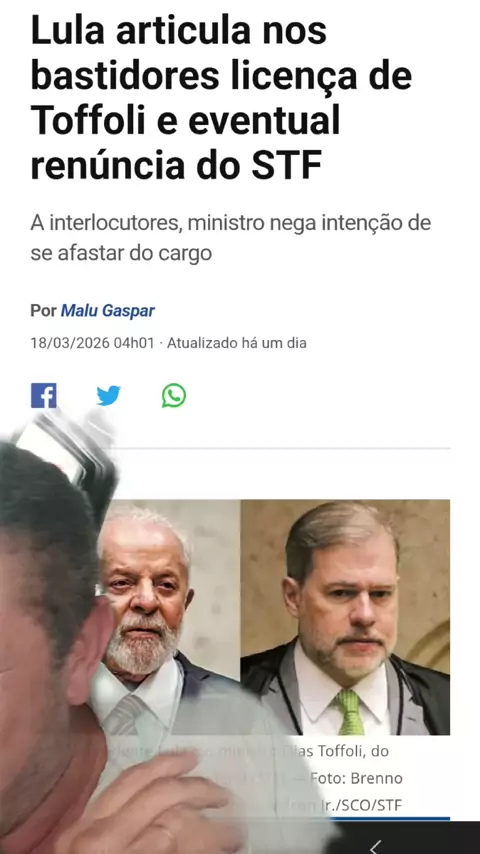The height and width of the screenshot is (854, 480).
Task: Click 'Atualizado há um dia' update note
Action: click(236, 343)
